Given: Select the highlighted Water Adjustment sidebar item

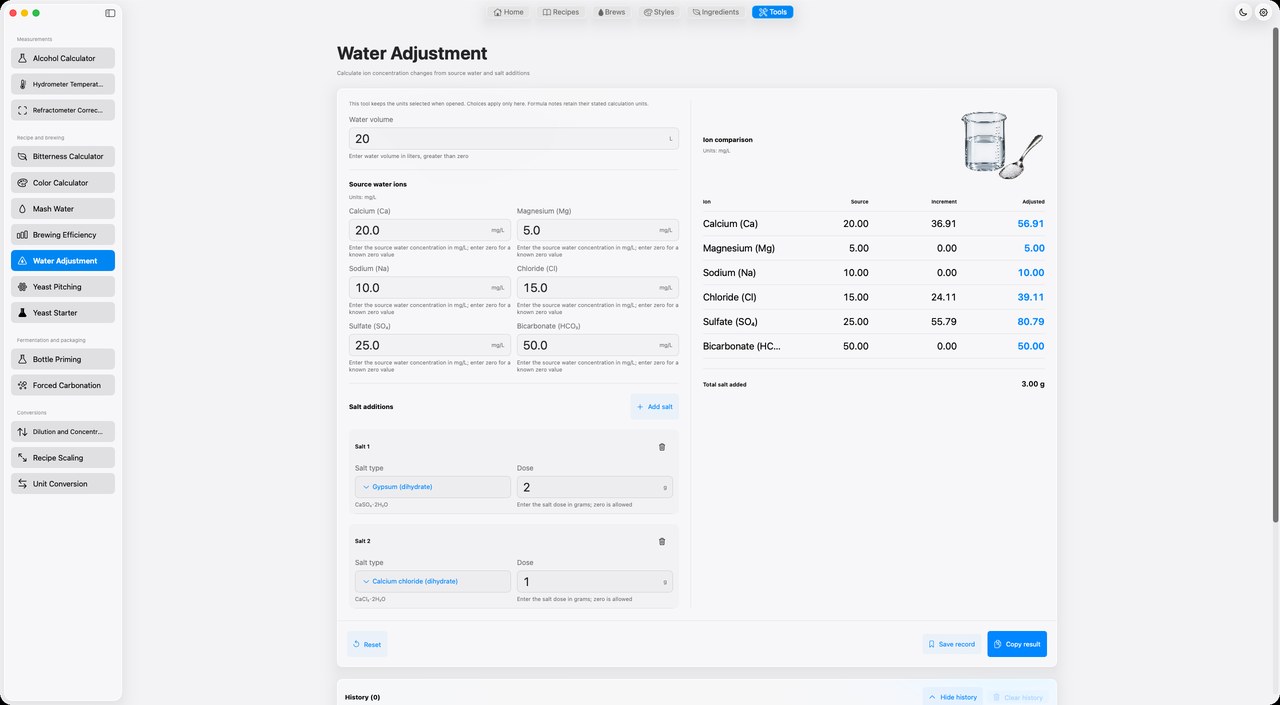Looking at the screenshot, I should click(63, 261).
